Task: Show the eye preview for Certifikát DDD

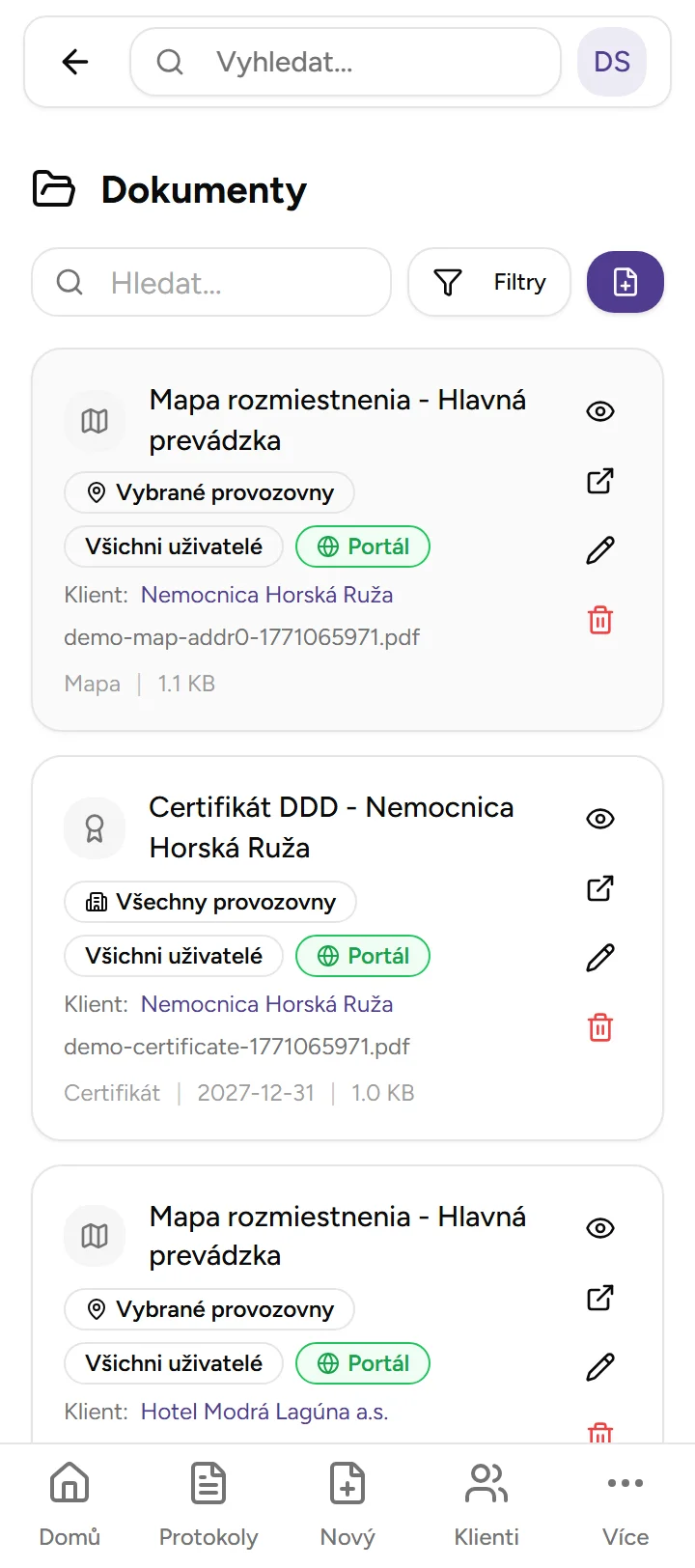Action: 599,818
